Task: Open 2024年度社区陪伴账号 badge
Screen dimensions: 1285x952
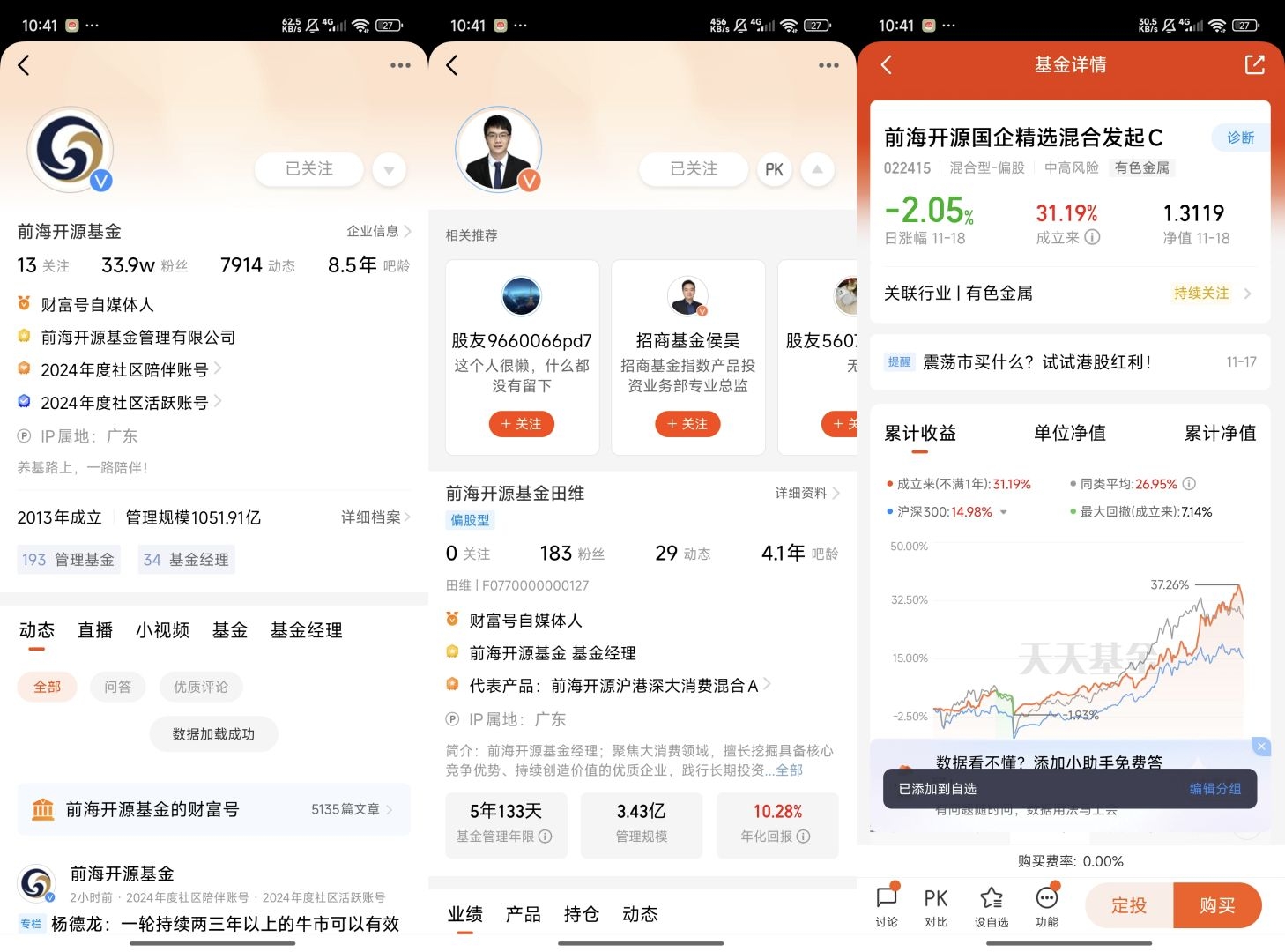Action: [x=120, y=369]
